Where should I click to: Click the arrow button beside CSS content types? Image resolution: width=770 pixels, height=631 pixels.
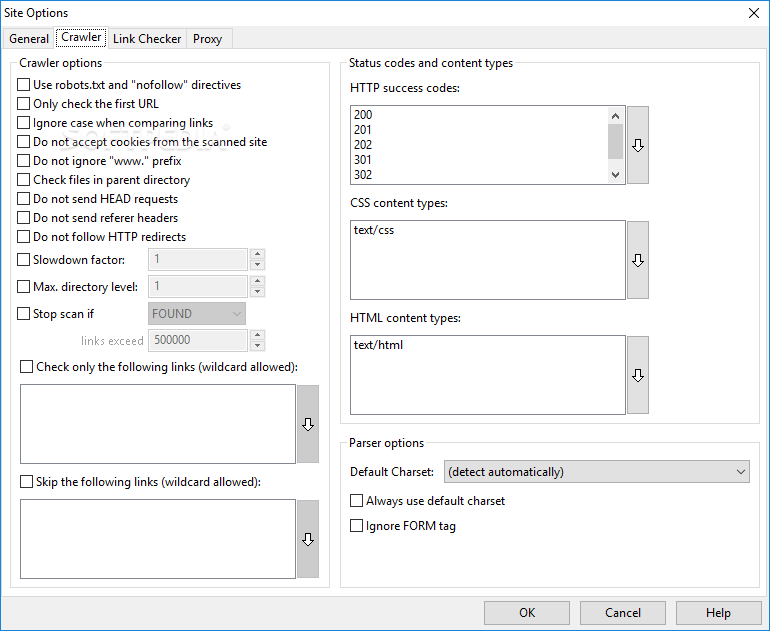638,260
